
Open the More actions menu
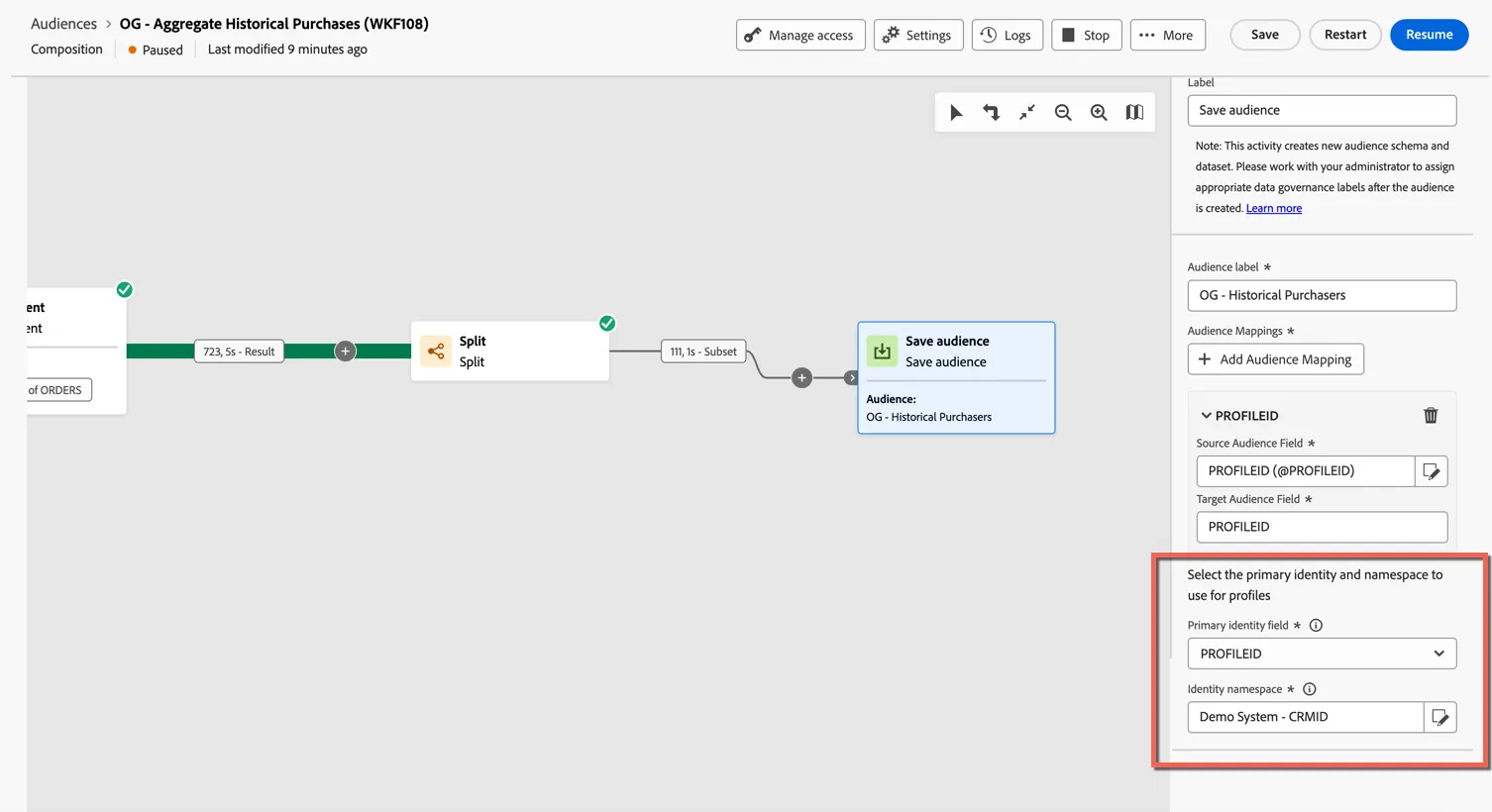click(x=1167, y=36)
